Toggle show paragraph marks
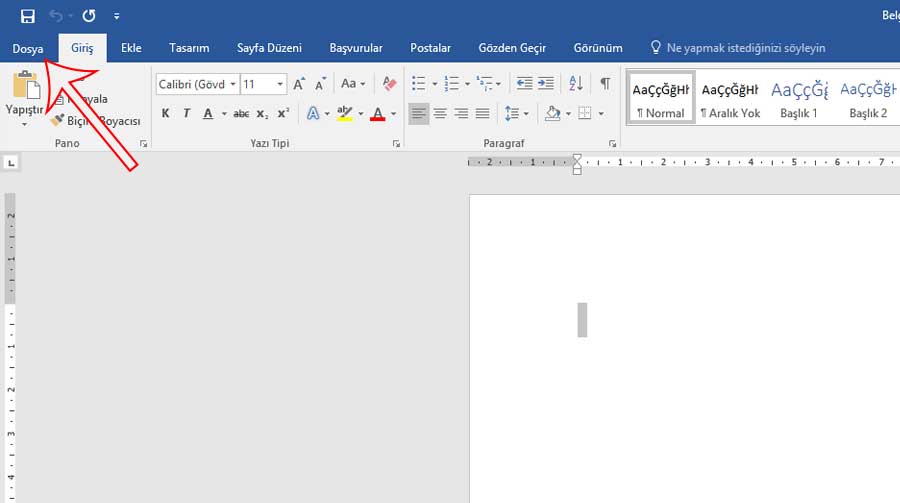900x503 pixels. point(604,84)
